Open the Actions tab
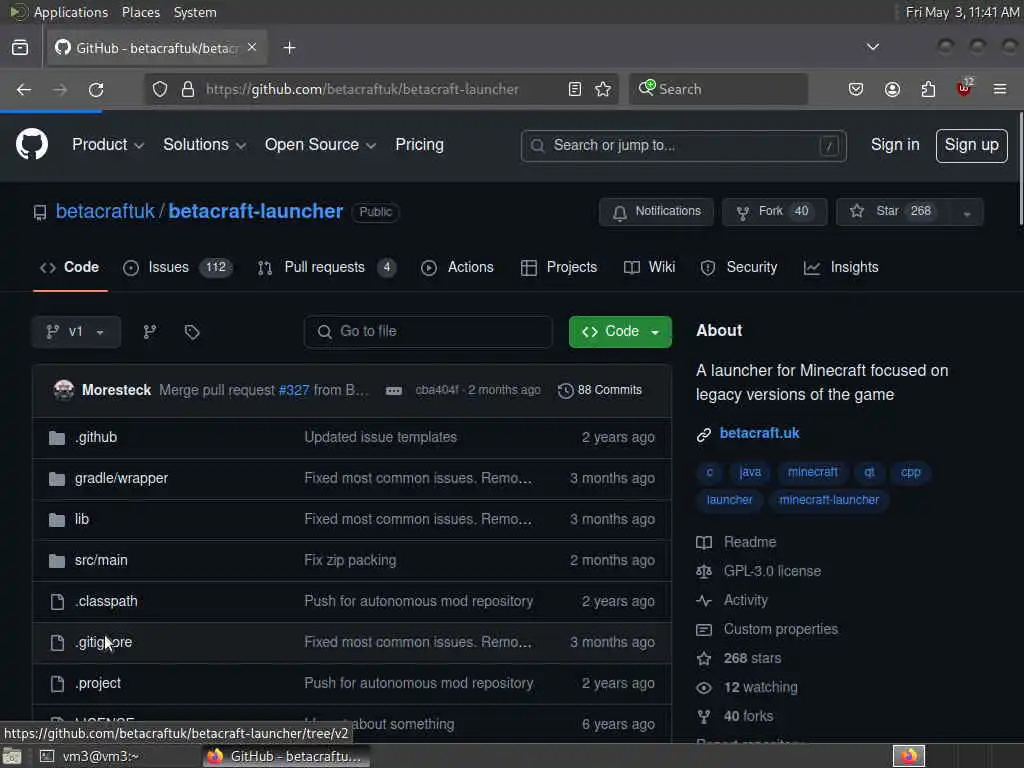 pyautogui.click(x=458, y=268)
